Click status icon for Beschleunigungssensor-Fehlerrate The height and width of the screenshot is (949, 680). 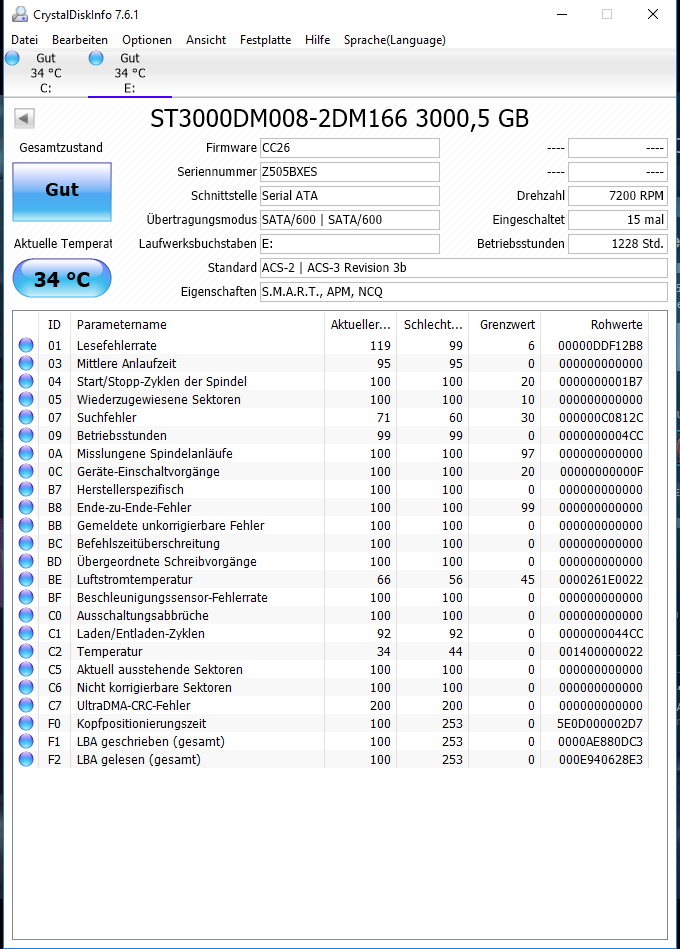tap(26, 597)
